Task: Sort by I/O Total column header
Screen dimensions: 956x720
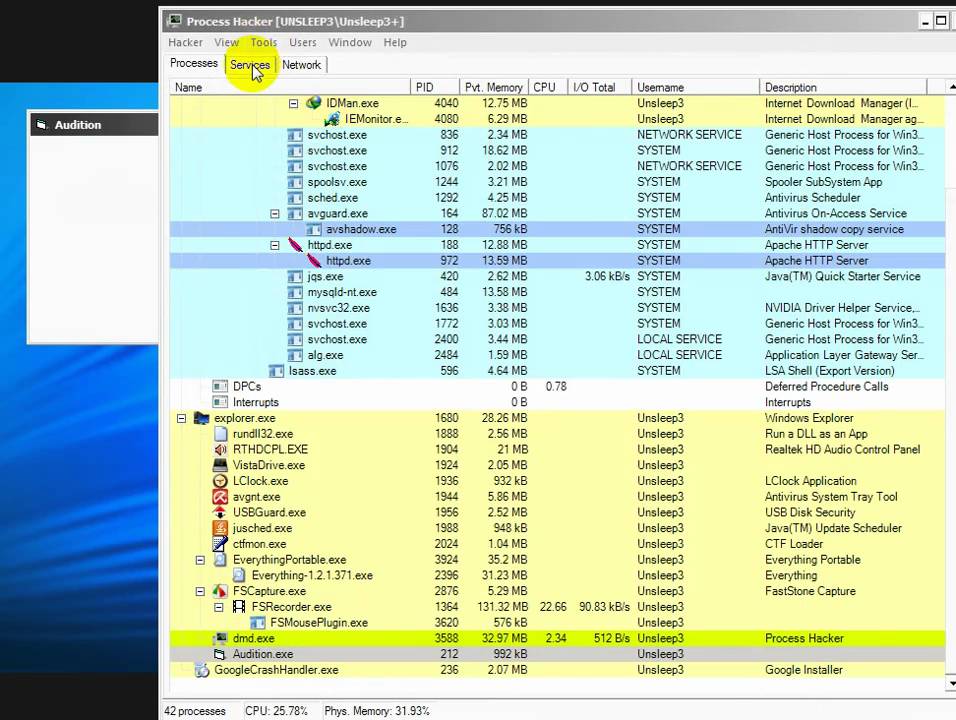Action: pyautogui.click(x=599, y=87)
